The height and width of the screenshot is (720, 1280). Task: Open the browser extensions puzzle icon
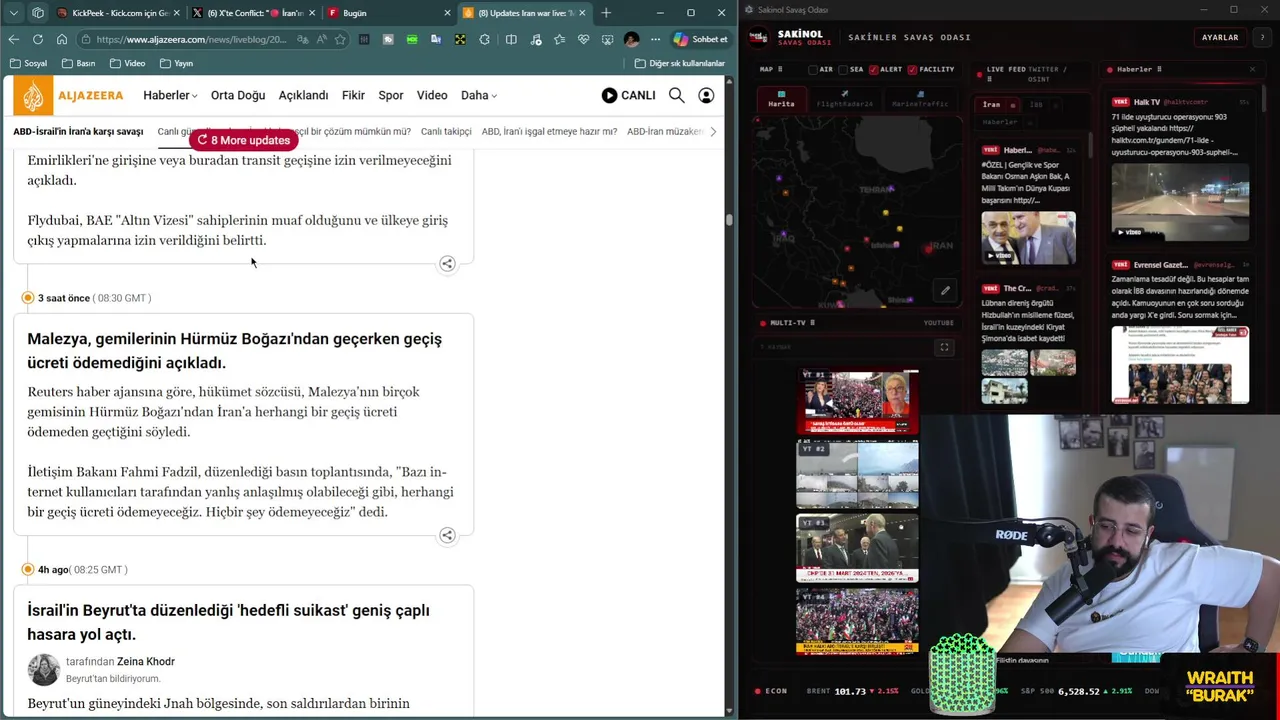click(485, 39)
